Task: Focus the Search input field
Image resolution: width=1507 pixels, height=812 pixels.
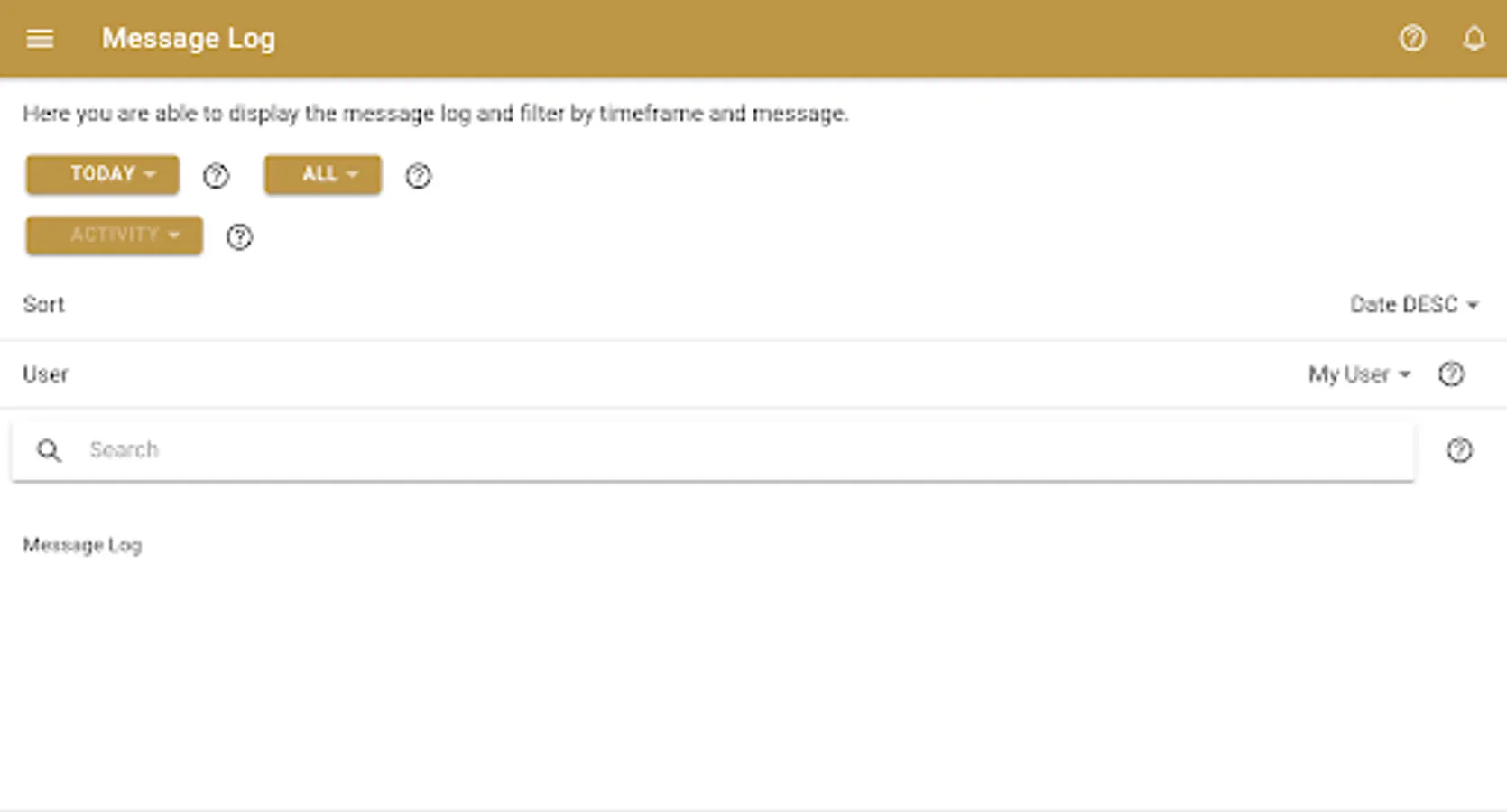Action: 713,450
